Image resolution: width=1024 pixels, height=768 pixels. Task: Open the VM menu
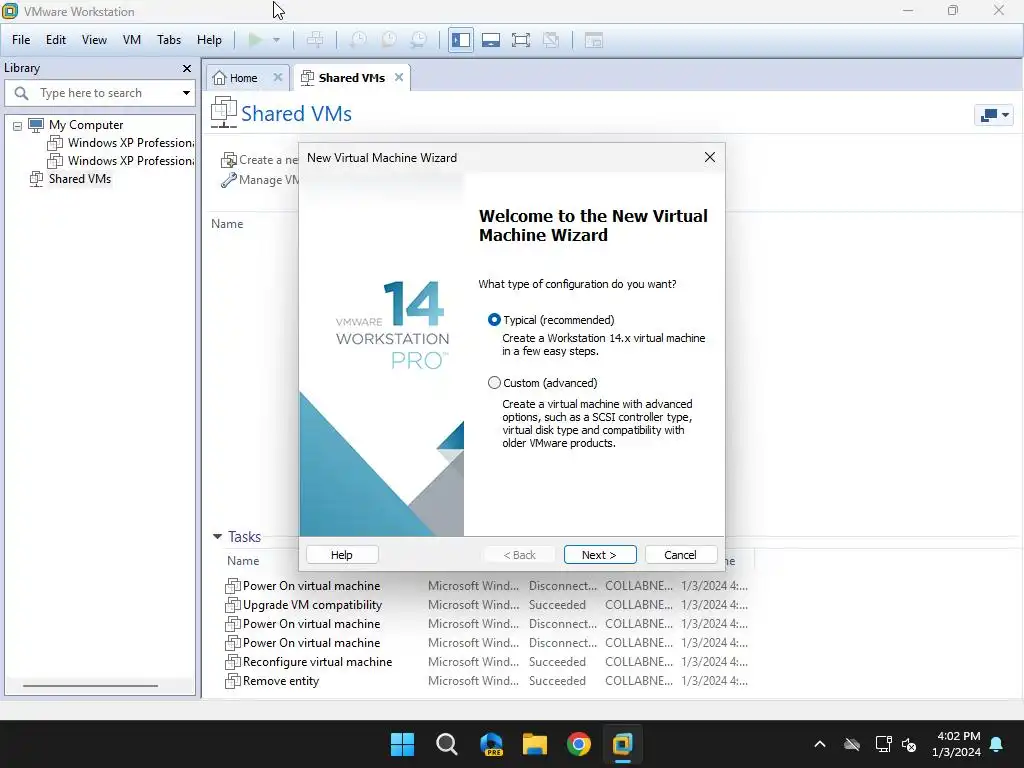click(x=132, y=40)
